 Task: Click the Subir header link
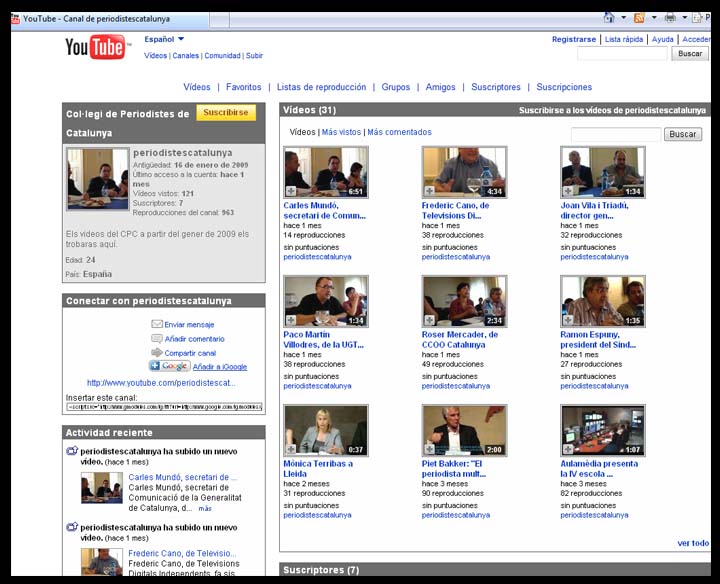pos(254,56)
